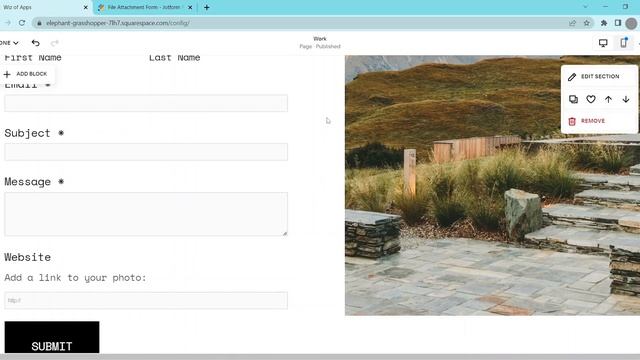Click the duplicate section icon

573,99
